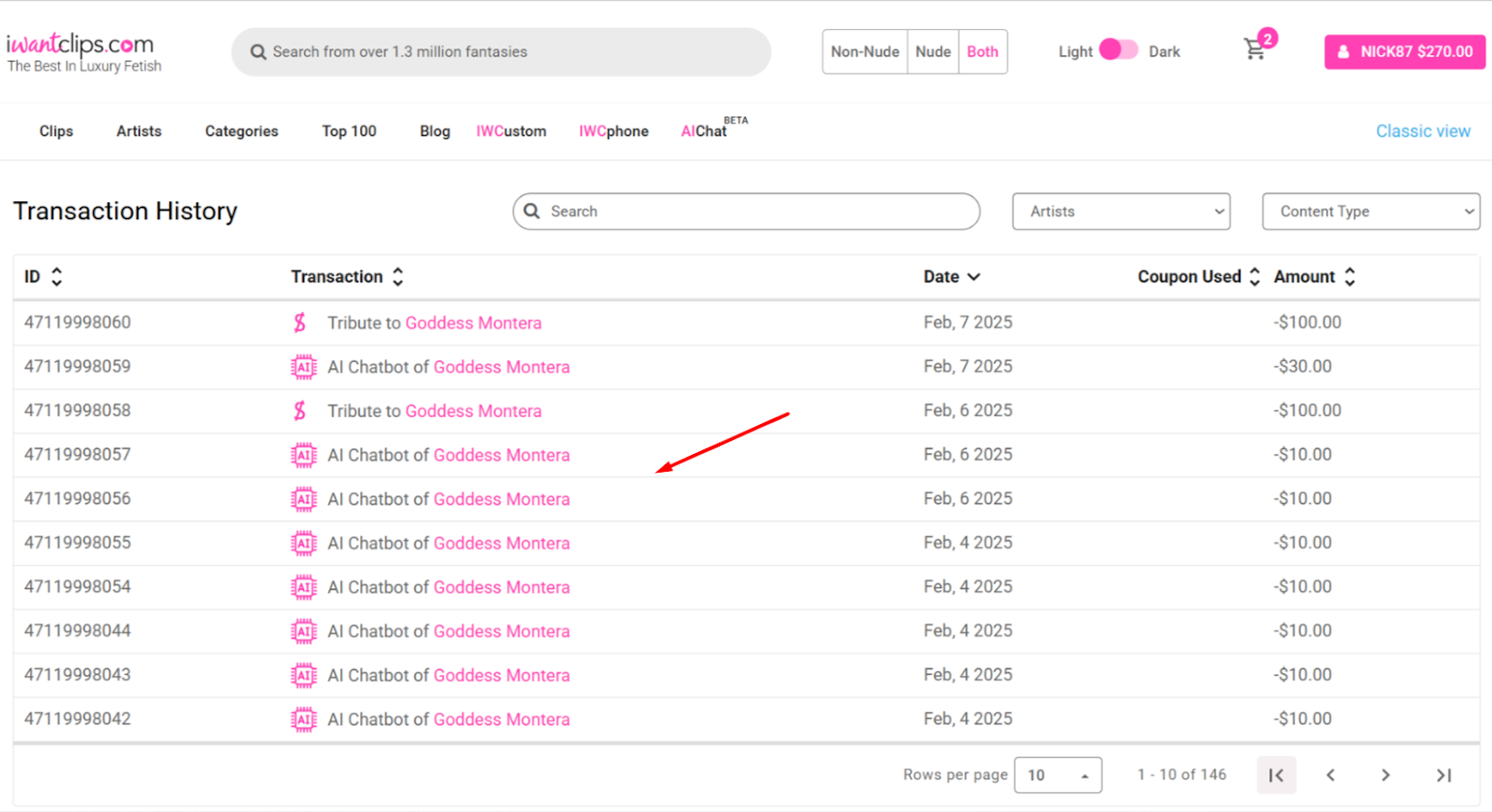Click AI chip icon for transaction 47119998054
Viewport: 1492px width, 812px height.
tap(303, 586)
